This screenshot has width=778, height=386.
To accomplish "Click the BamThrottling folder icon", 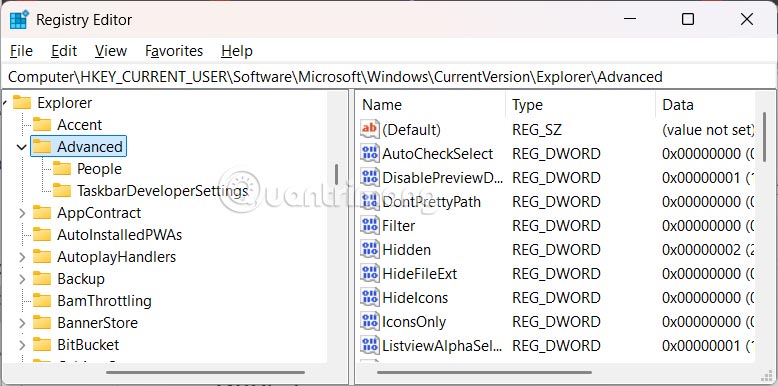I will click(x=42, y=300).
